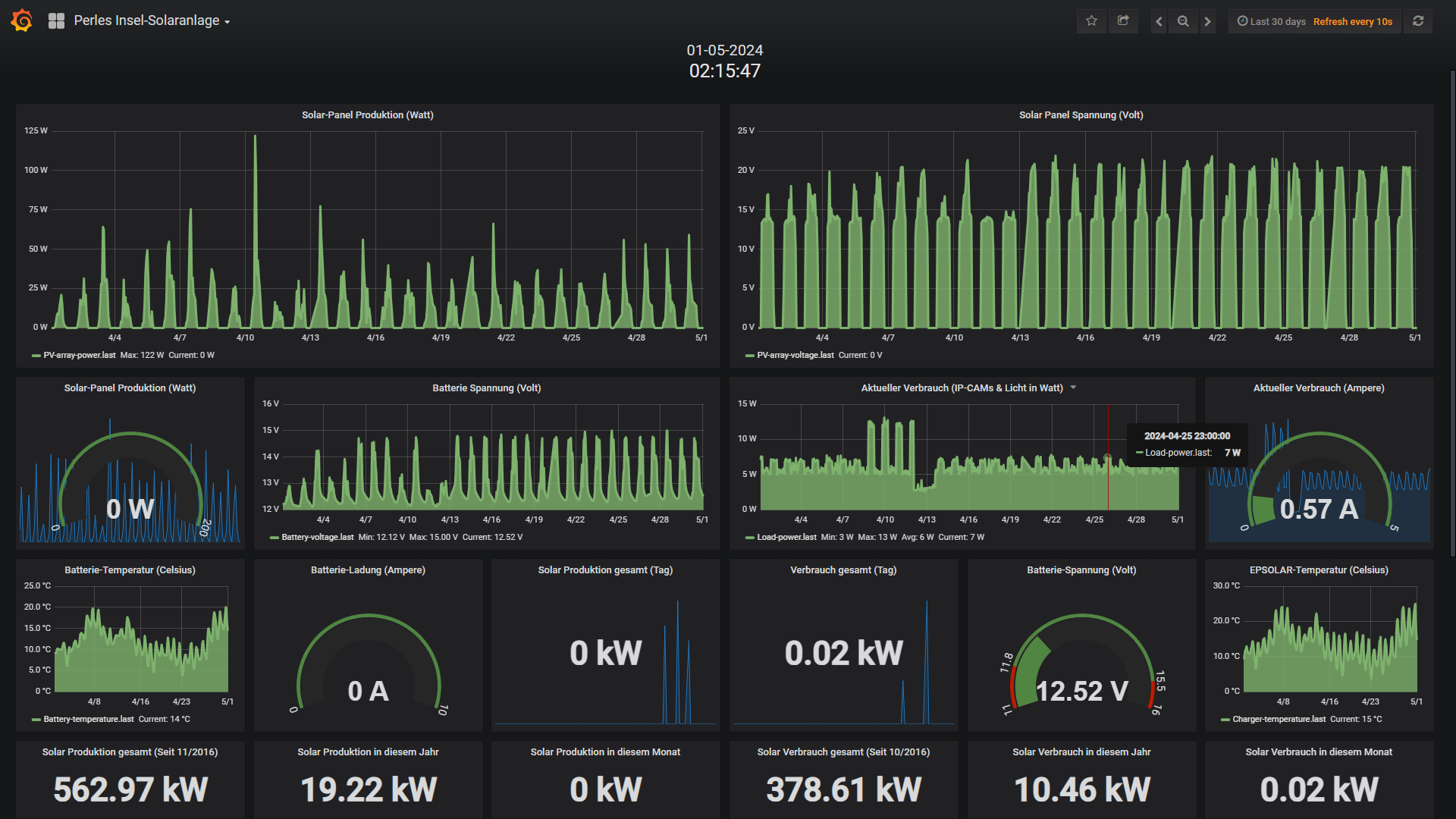Click the share dashboard icon

[x=1123, y=21]
